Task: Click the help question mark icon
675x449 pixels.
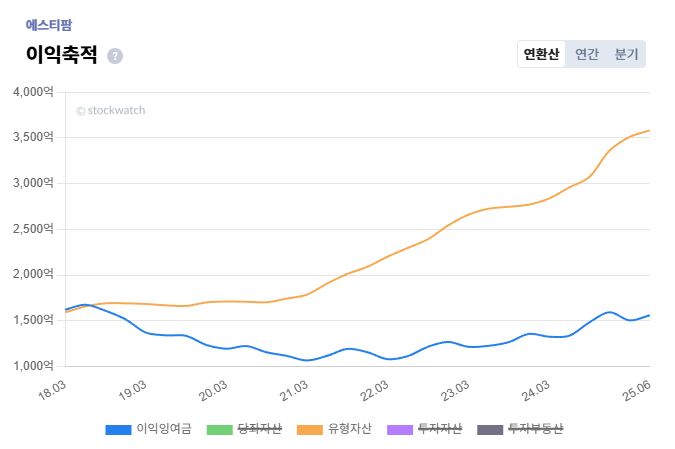Action: [x=115, y=56]
